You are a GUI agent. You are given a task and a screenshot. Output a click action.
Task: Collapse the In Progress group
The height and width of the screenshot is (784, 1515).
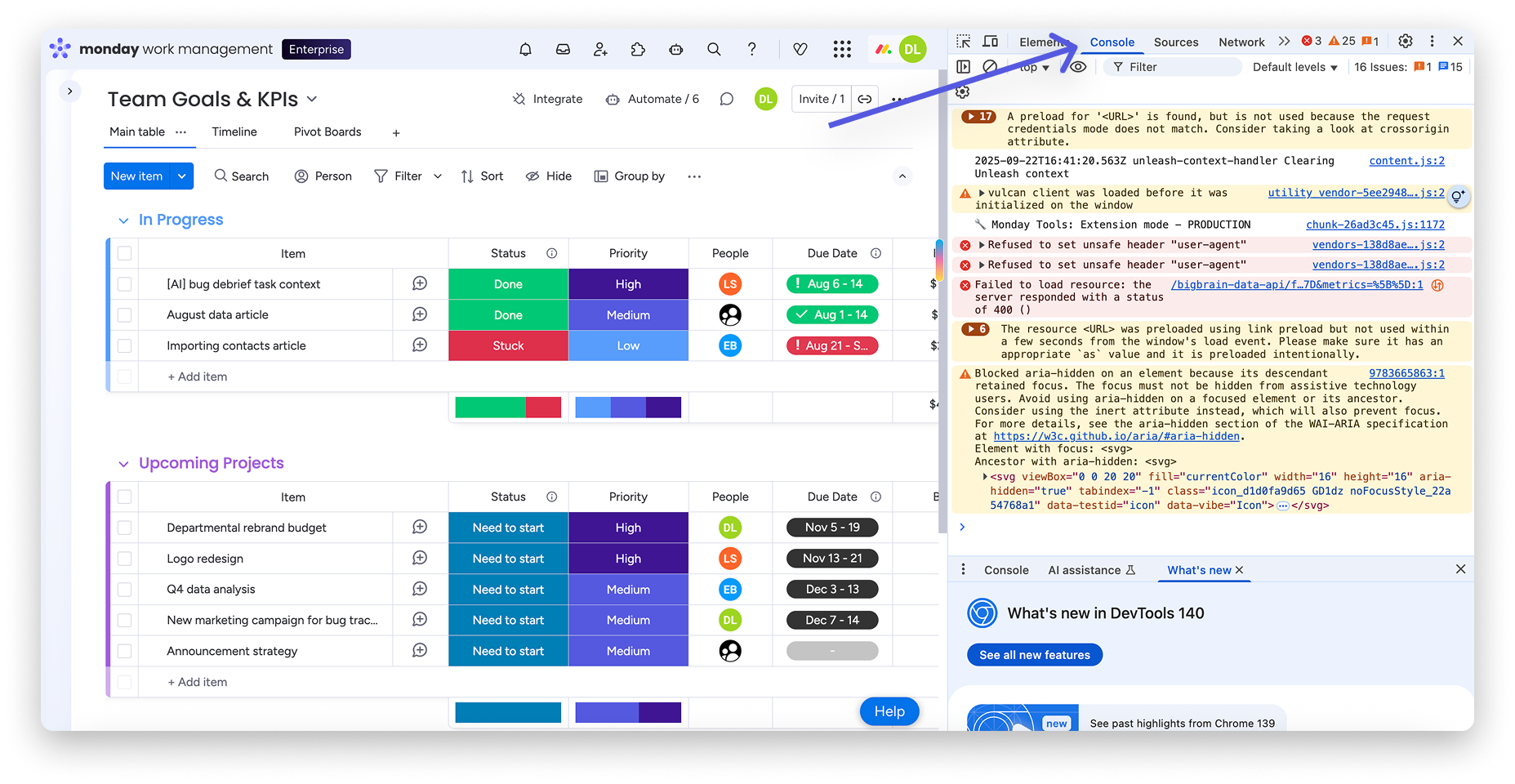point(123,220)
